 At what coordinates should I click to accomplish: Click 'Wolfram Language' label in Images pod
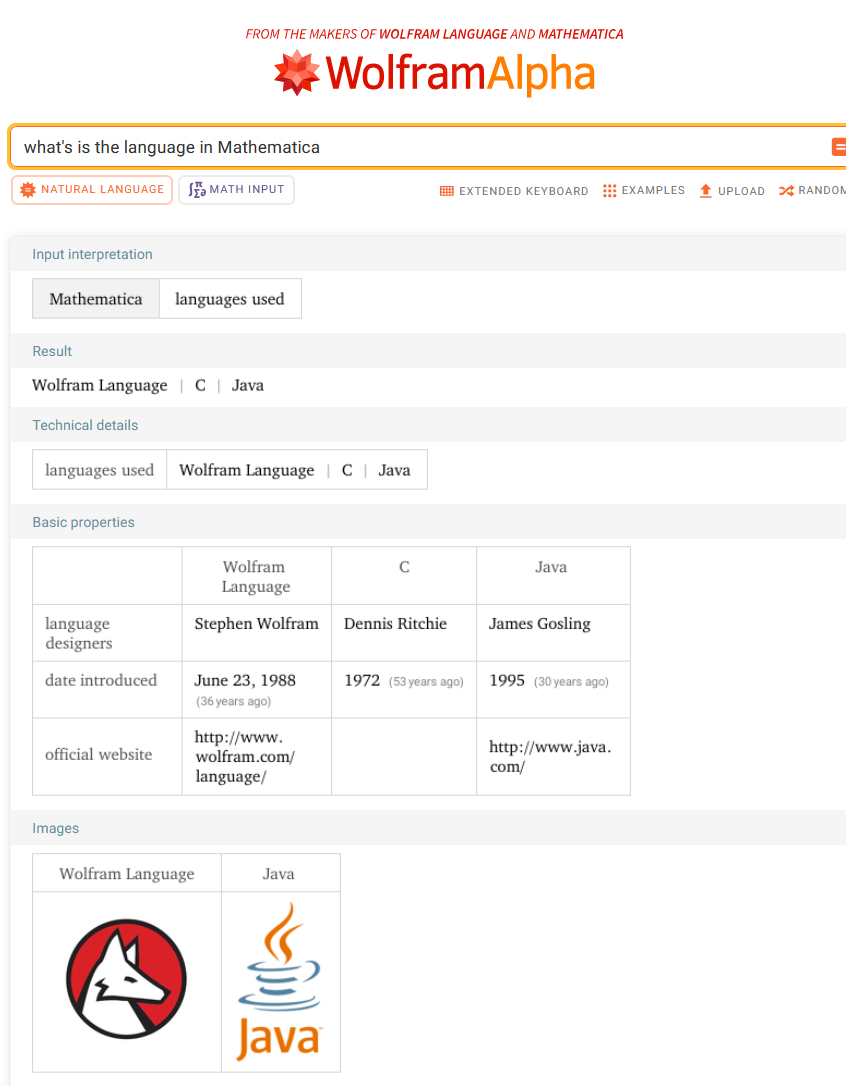[127, 873]
